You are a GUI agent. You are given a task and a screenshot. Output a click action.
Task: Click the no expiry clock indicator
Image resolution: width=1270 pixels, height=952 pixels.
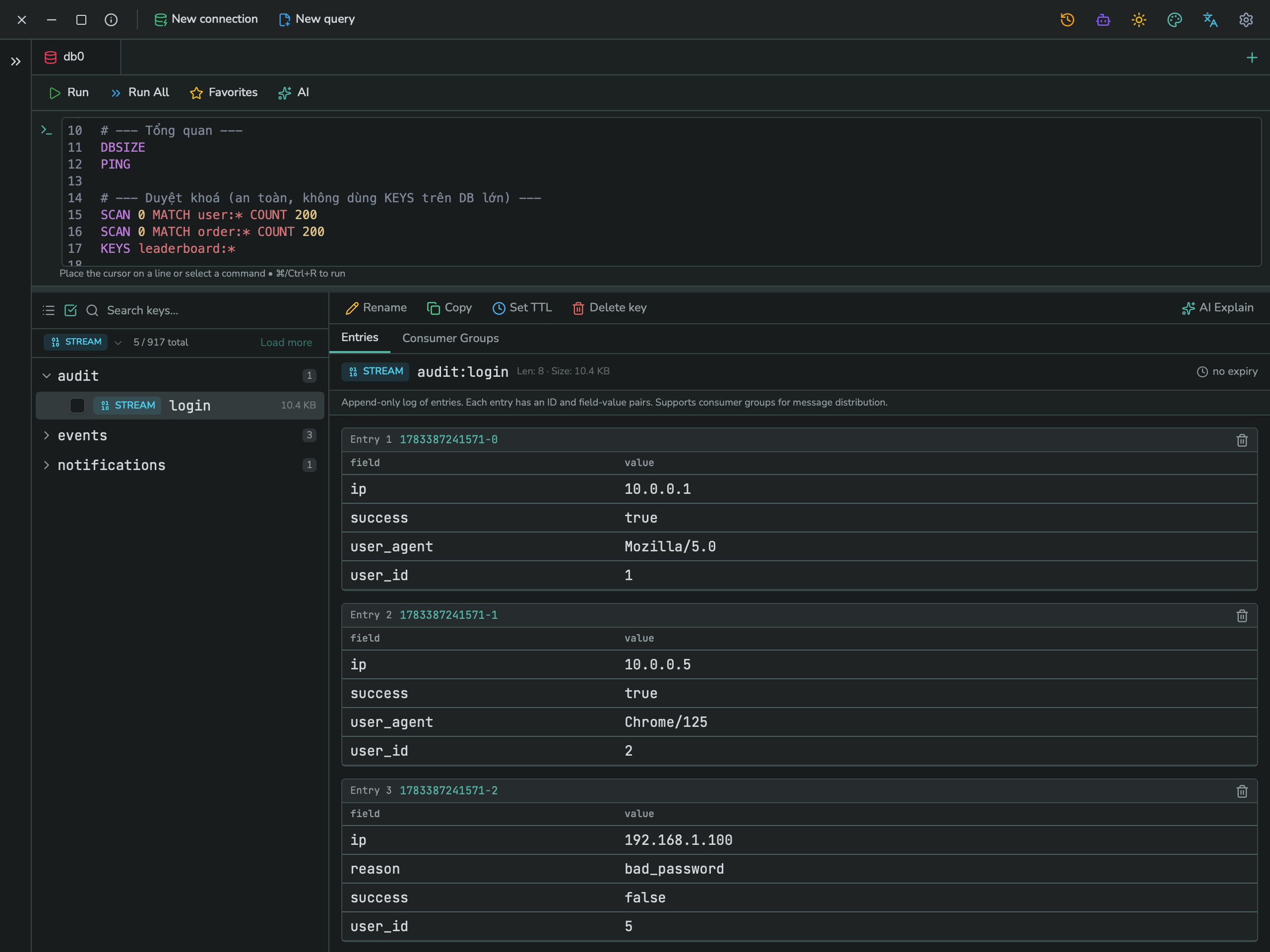(x=1226, y=371)
